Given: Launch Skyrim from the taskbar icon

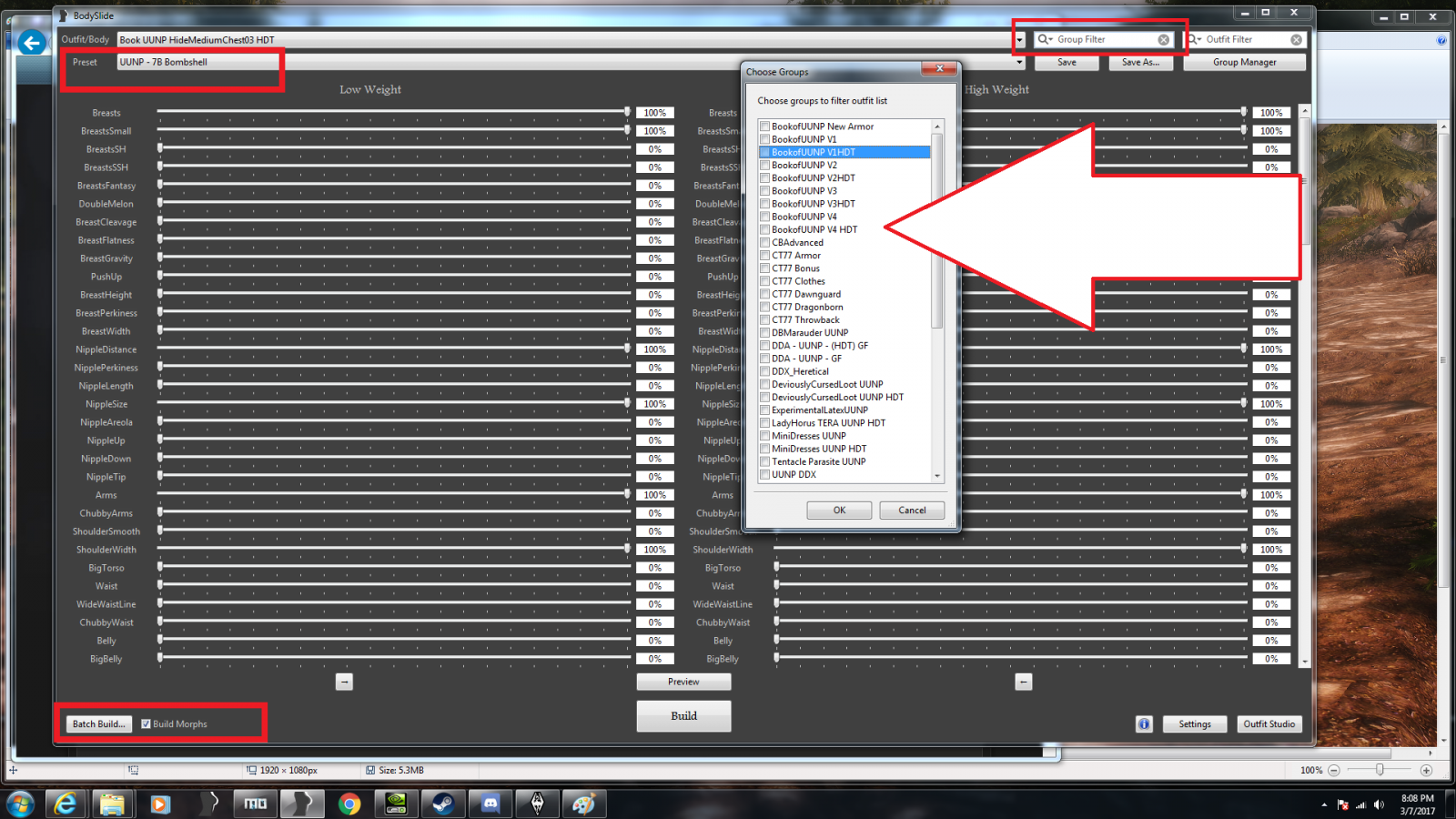Looking at the screenshot, I should click(x=538, y=804).
